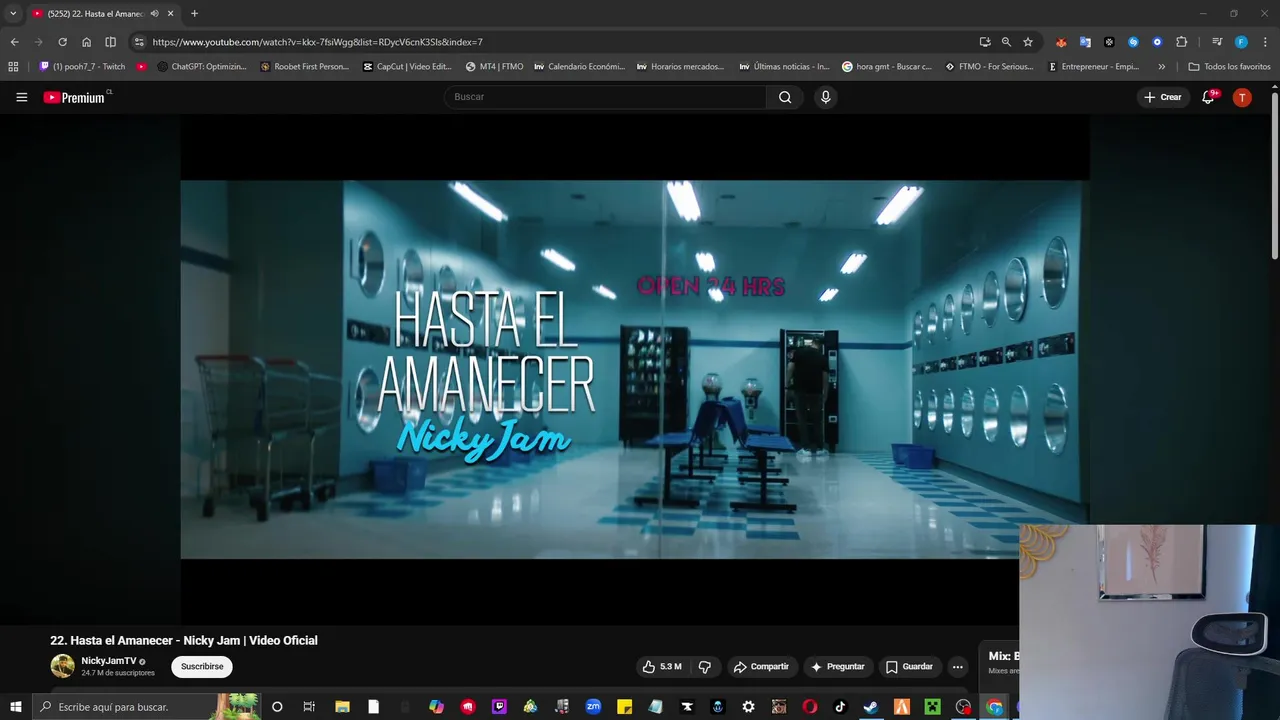1280x720 pixels.
Task: Click the browser address bar URL
Action: pos(317,42)
